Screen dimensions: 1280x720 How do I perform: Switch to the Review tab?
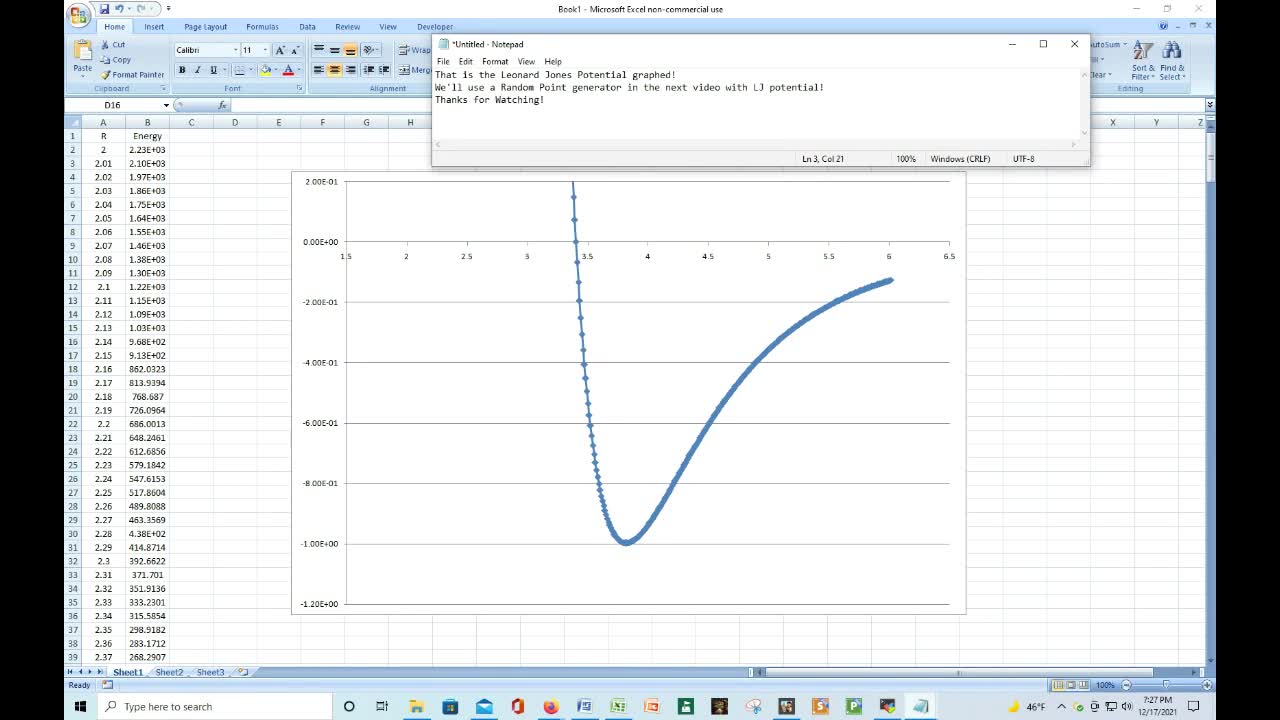(x=348, y=27)
